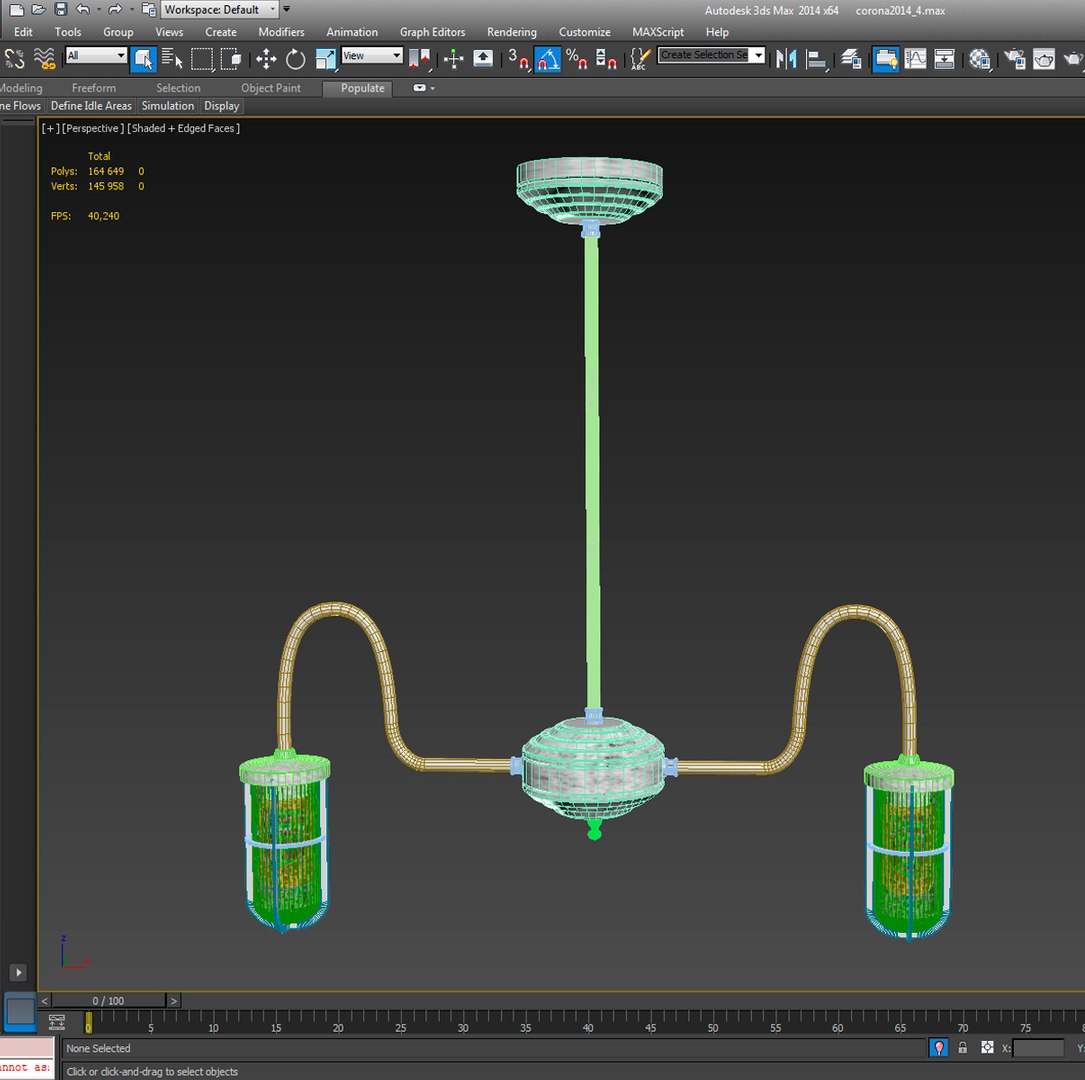Open the selection filter All dropdown

pos(96,55)
